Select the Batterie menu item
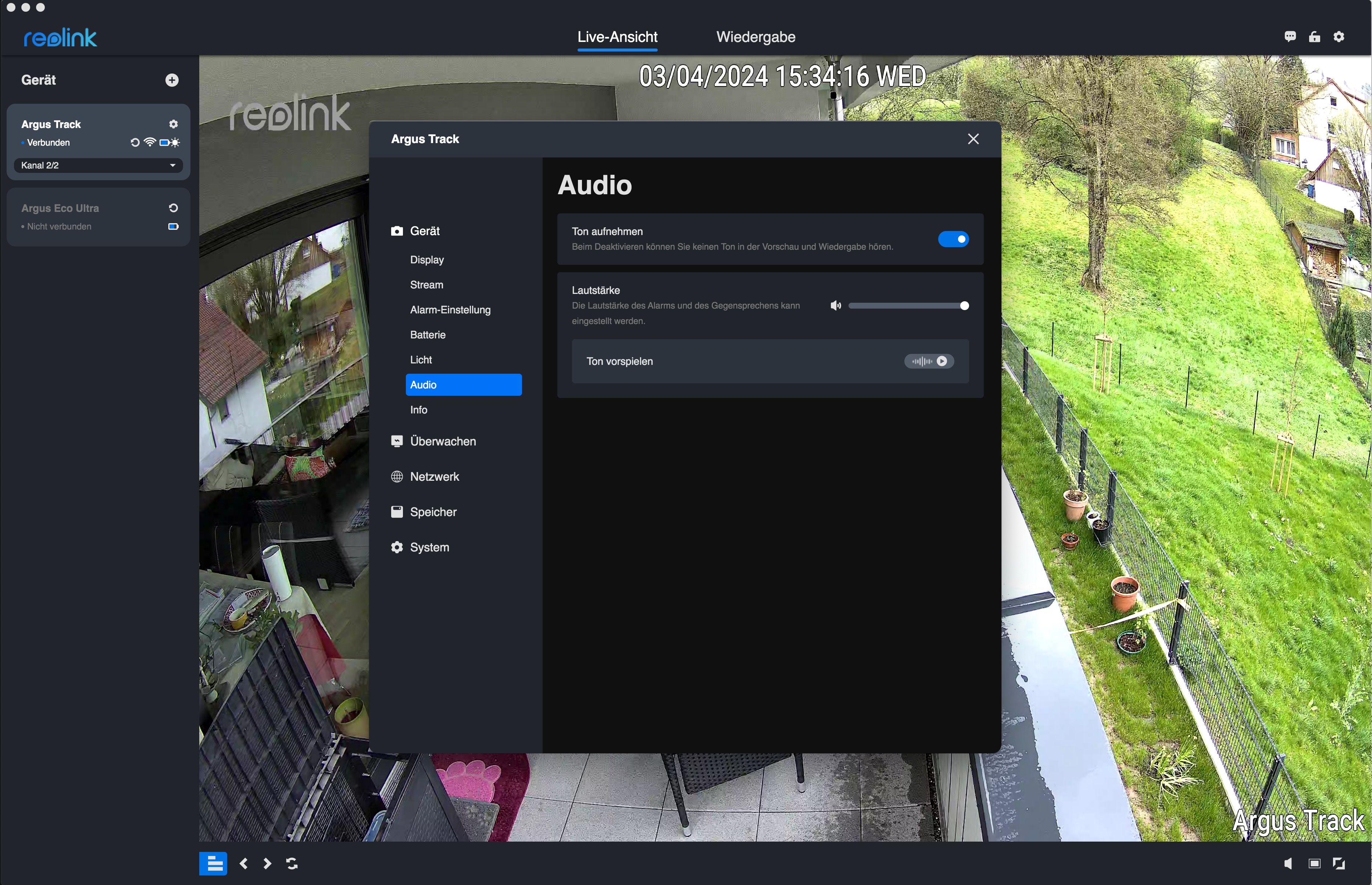Image resolution: width=1372 pixels, height=885 pixels. point(428,335)
